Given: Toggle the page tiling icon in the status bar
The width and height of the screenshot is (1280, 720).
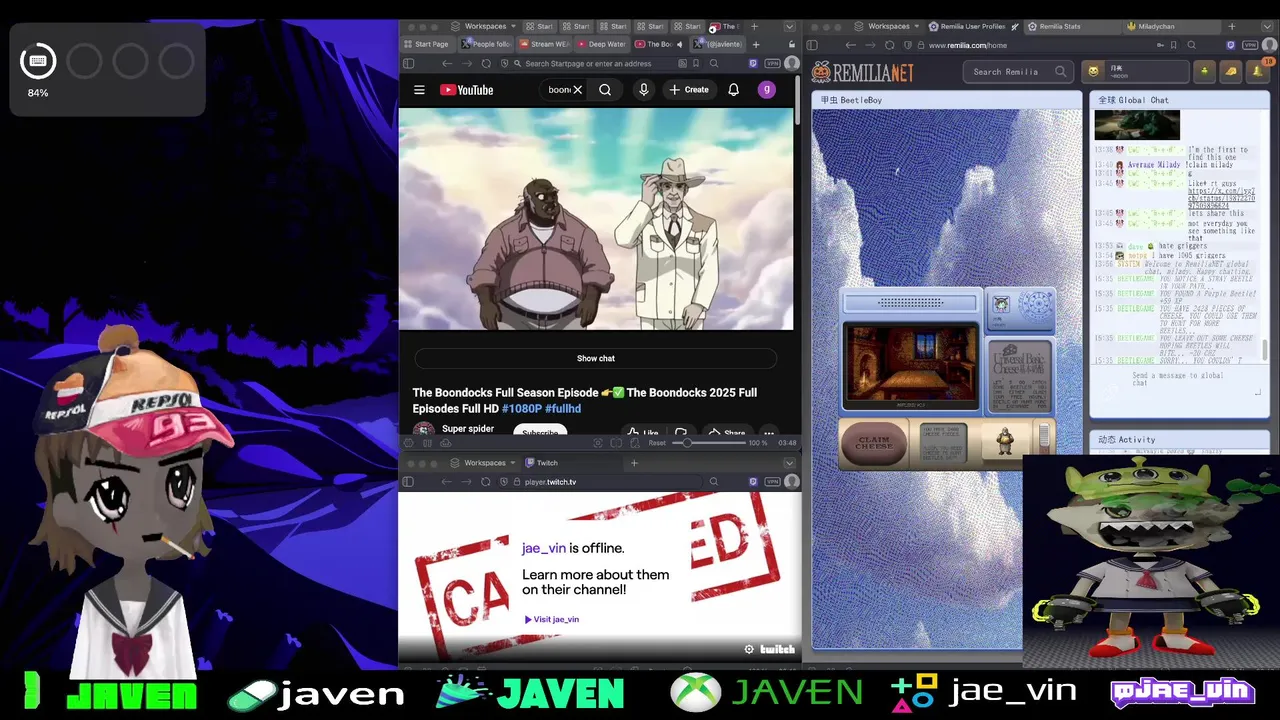Looking at the screenshot, I should [x=617, y=443].
